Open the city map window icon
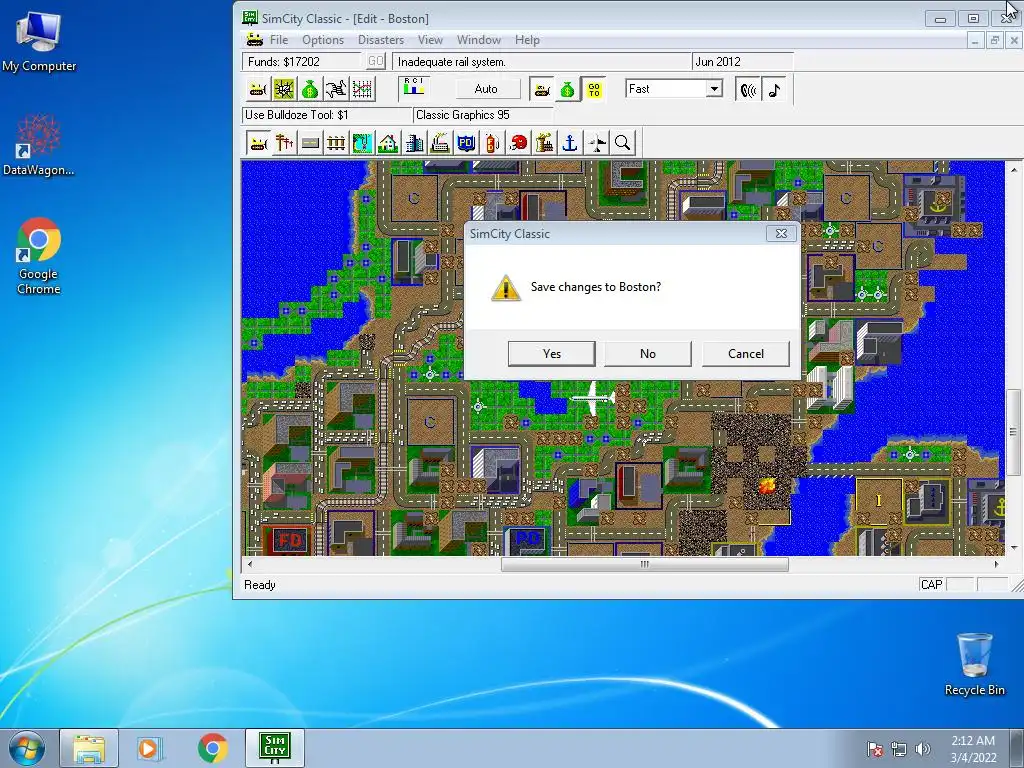1024x768 pixels. [284, 89]
